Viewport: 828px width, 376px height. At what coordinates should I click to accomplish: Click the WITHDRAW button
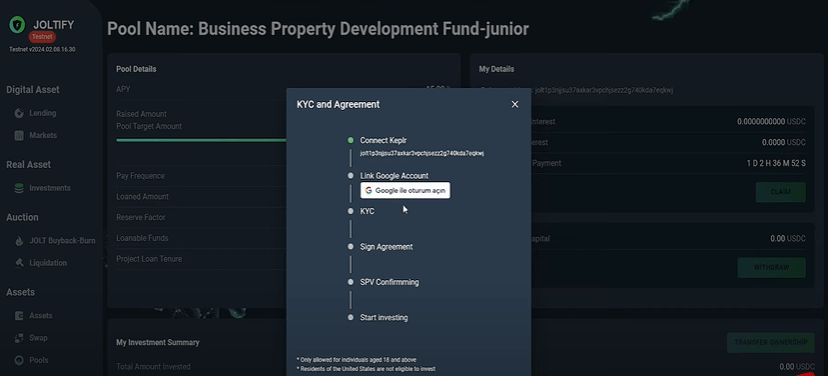click(x=771, y=267)
